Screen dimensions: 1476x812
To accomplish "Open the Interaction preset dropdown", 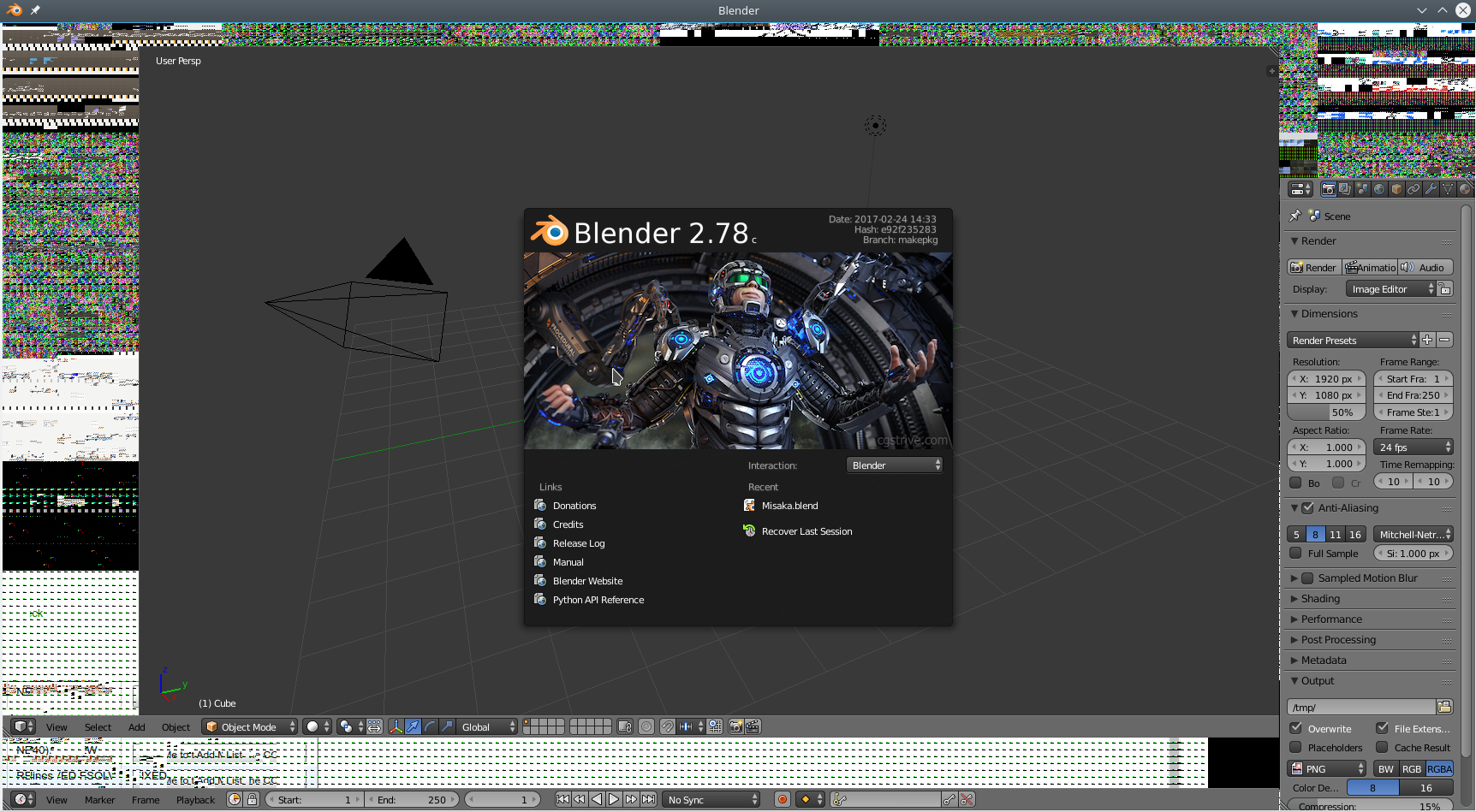I will point(895,465).
